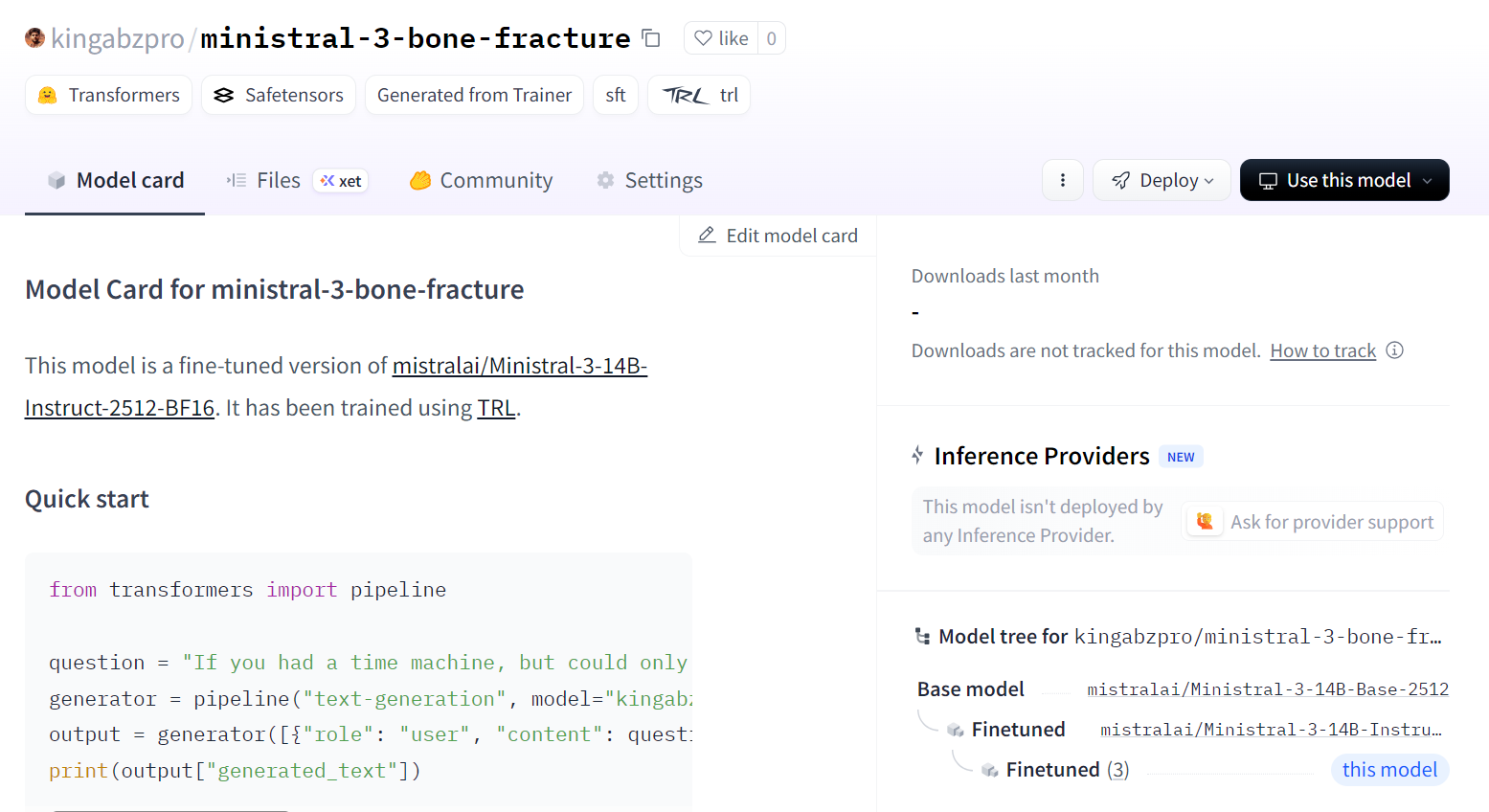Click the info icon beside How to track
Image resolution: width=1489 pixels, height=812 pixels.
click(1395, 350)
